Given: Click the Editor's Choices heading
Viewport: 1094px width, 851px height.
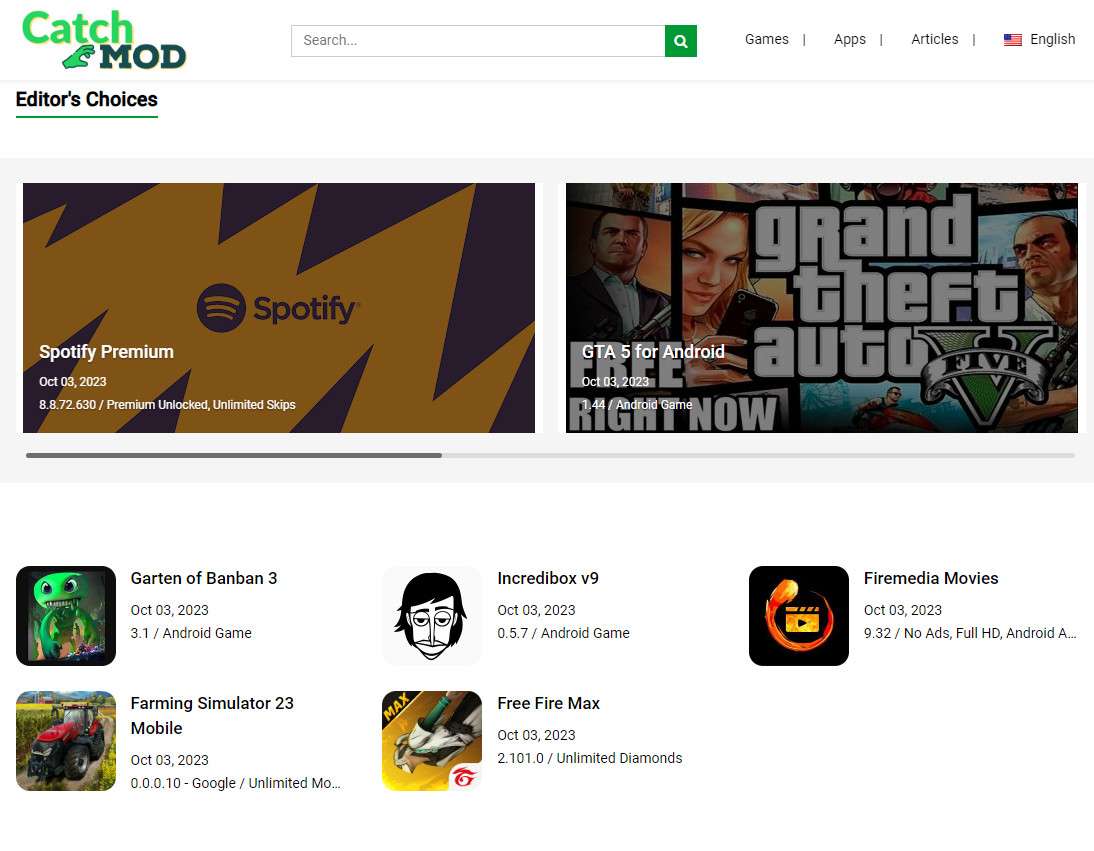Looking at the screenshot, I should coord(87,99).
